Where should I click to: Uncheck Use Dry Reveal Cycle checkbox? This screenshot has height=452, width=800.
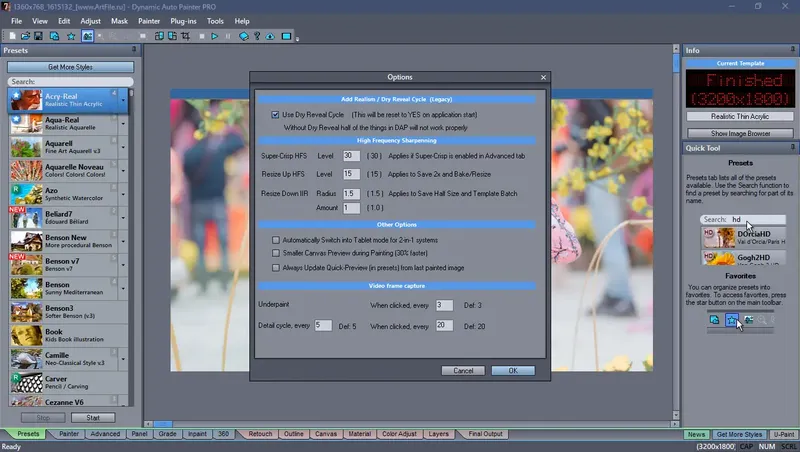pos(276,115)
